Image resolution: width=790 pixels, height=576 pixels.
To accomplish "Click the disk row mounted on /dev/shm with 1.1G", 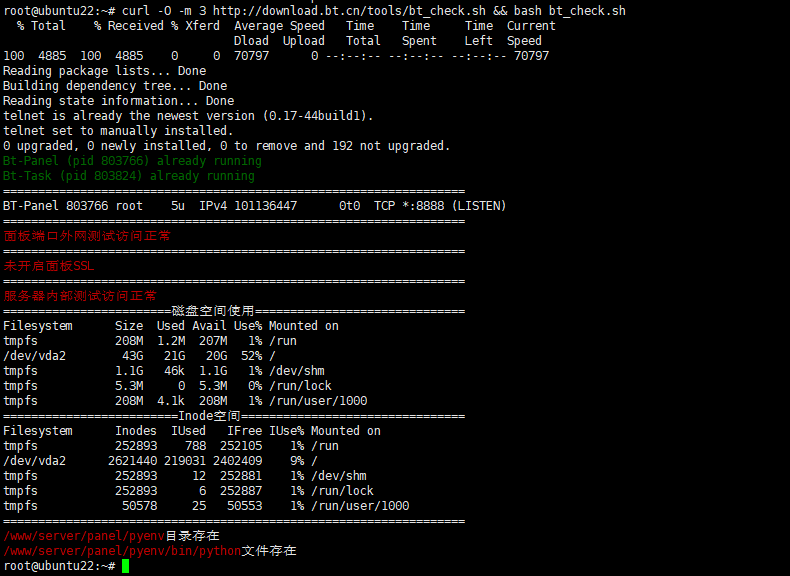I will 164,371.
